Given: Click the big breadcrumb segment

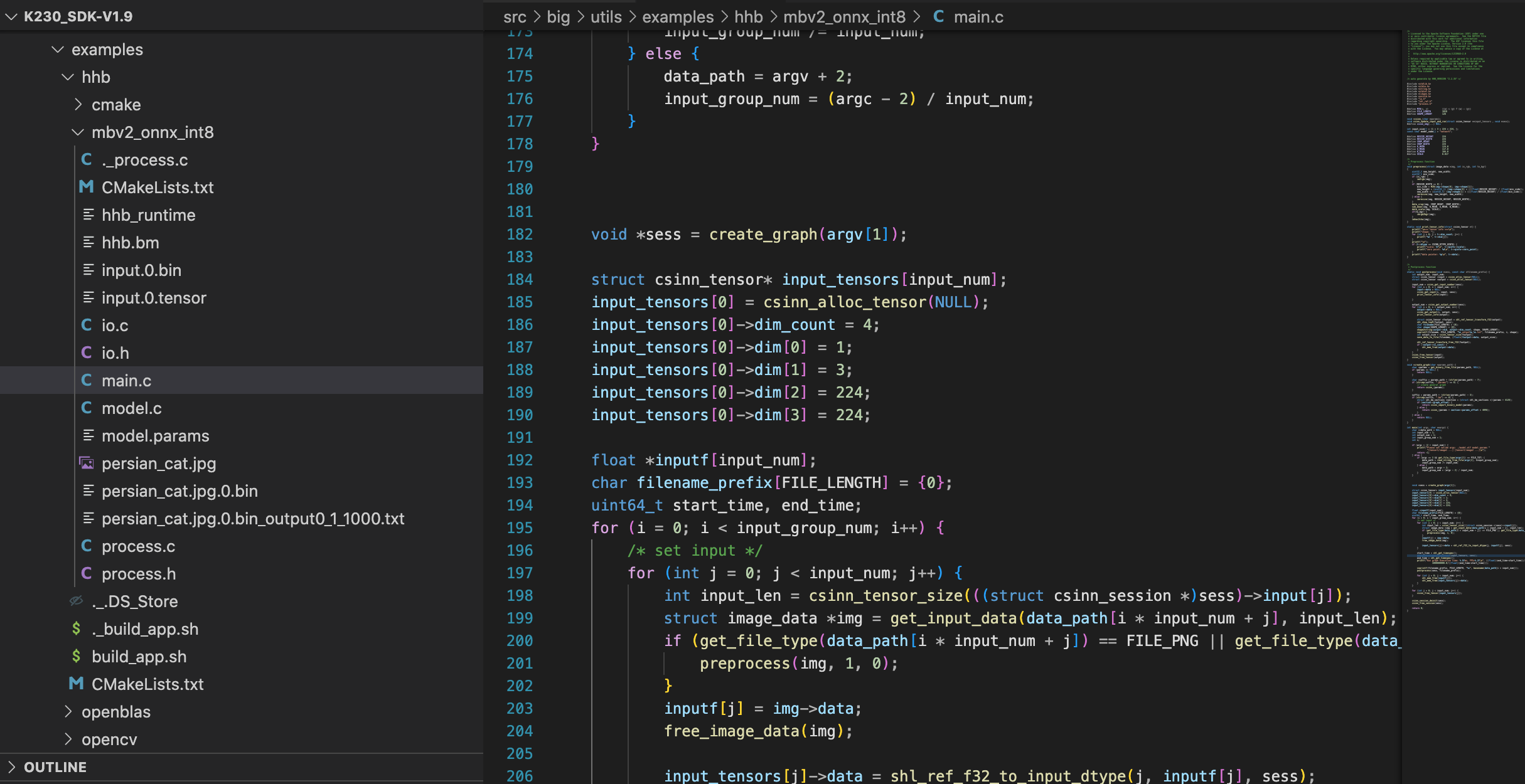Looking at the screenshot, I should (558, 17).
